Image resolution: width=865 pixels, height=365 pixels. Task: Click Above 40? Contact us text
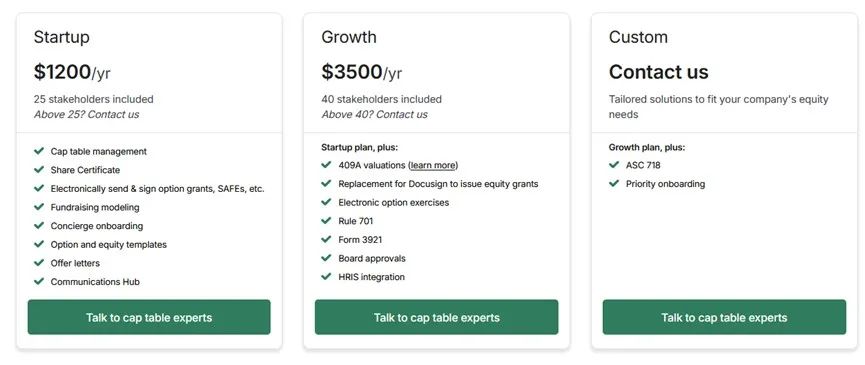(x=374, y=115)
